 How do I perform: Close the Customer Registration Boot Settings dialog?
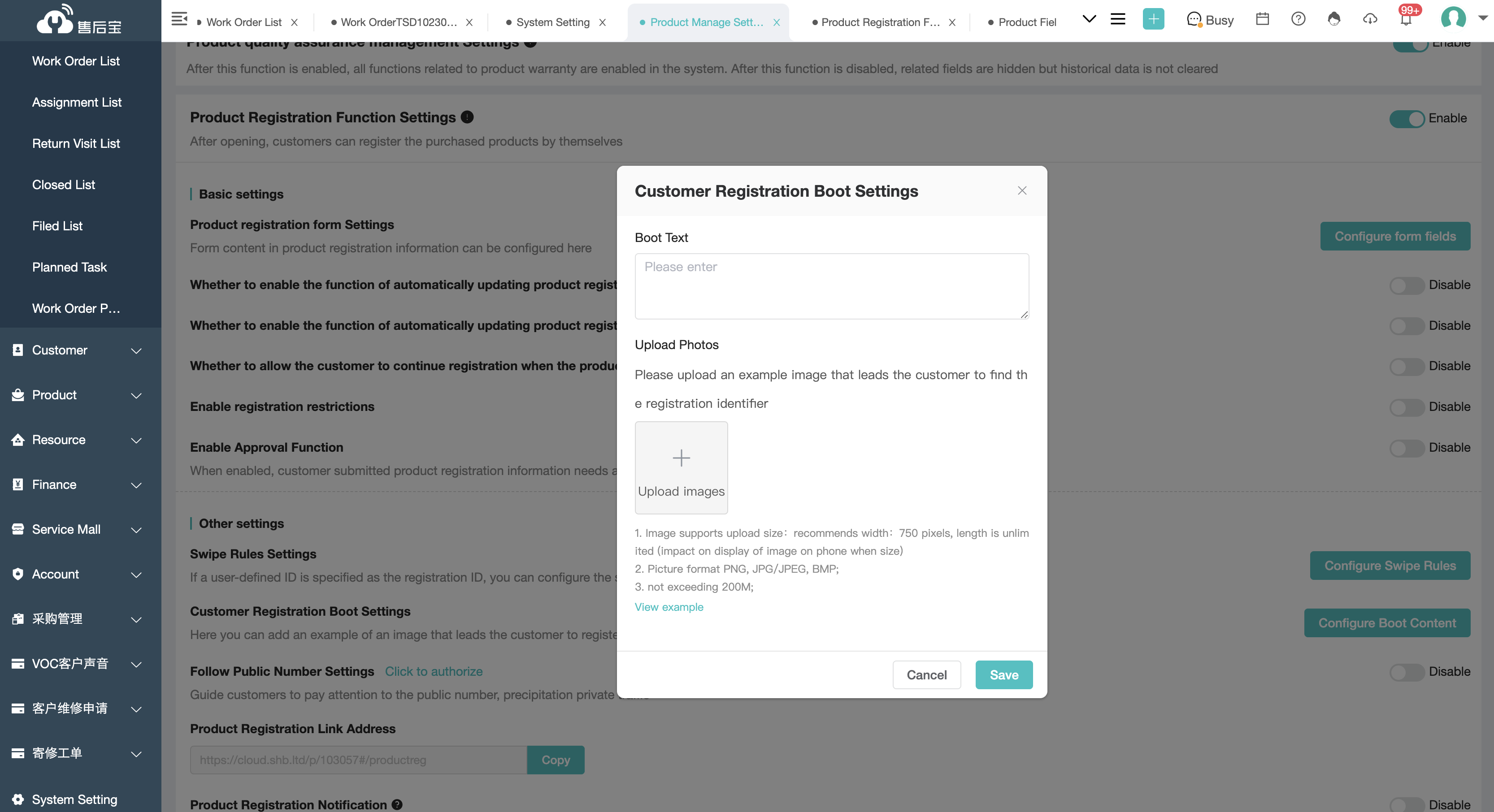click(1022, 191)
